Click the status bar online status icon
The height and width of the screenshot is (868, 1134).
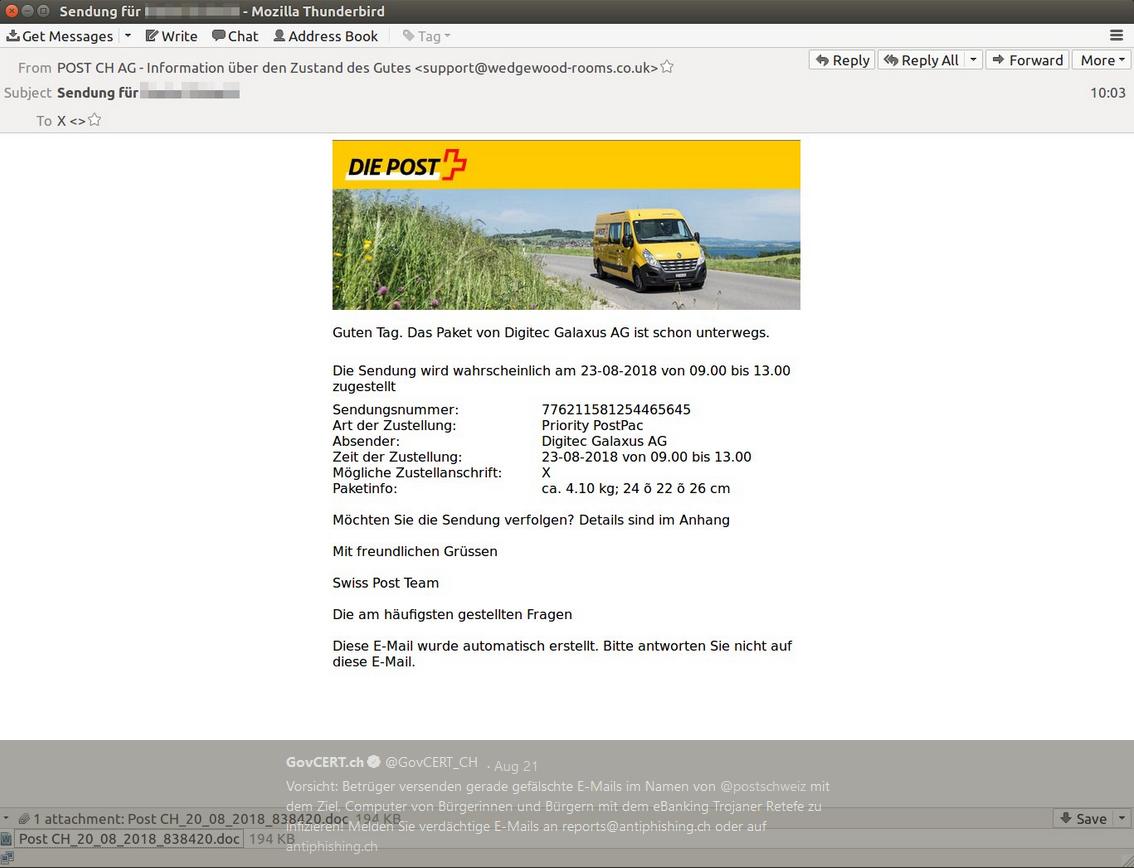pos(7,858)
